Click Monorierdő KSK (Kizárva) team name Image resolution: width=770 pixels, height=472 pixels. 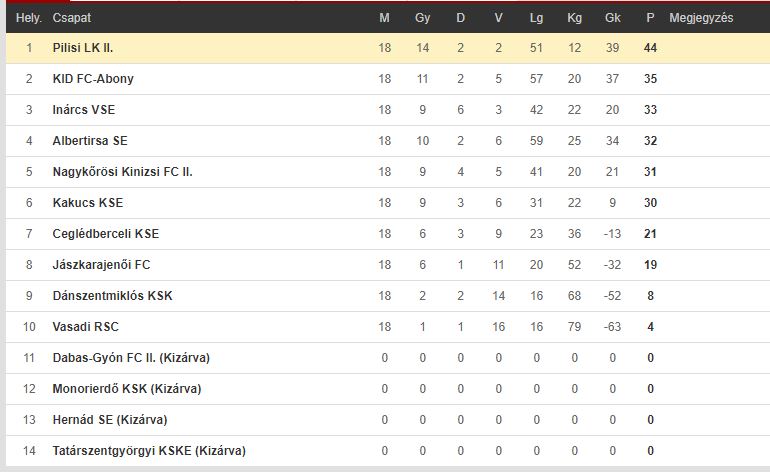[x=127, y=388]
